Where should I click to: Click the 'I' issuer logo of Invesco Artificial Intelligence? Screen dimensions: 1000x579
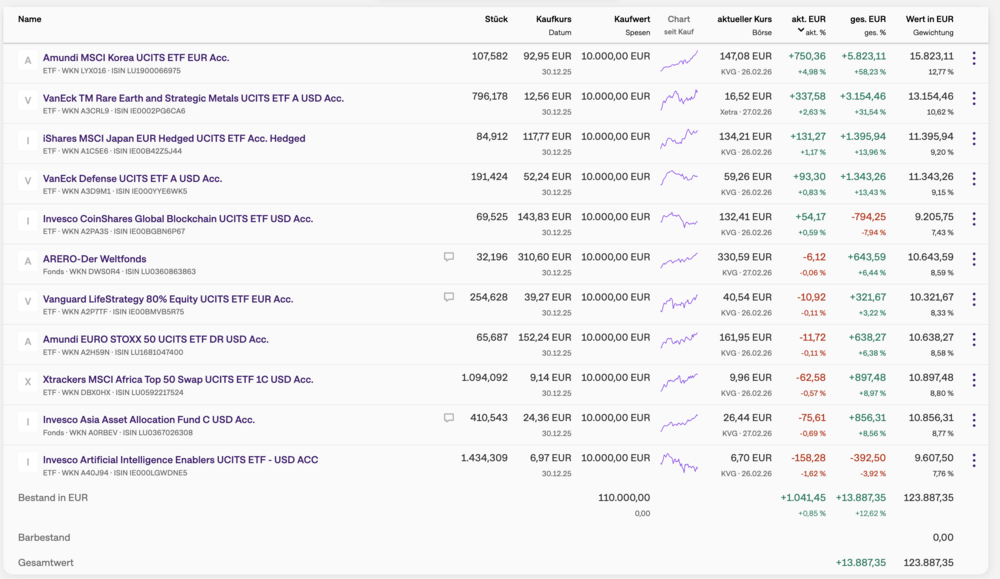coord(27,462)
